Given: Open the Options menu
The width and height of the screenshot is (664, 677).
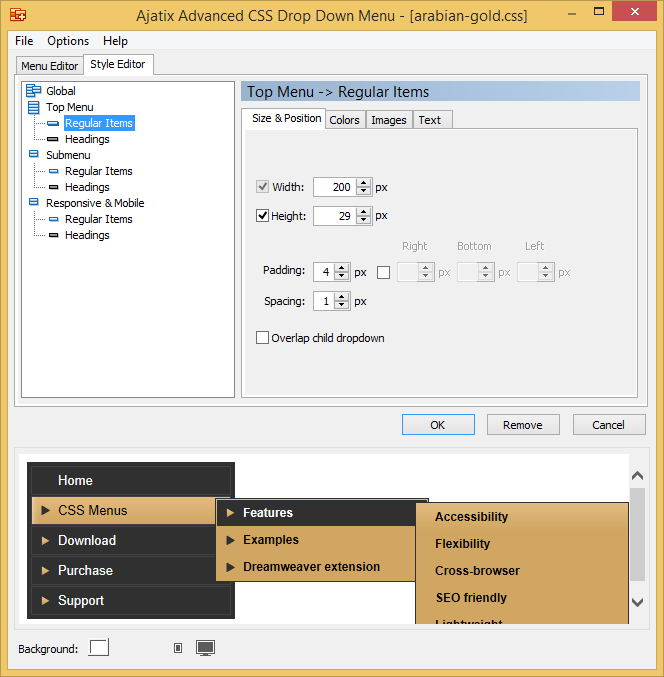Looking at the screenshot, I should tap(68, 41).
